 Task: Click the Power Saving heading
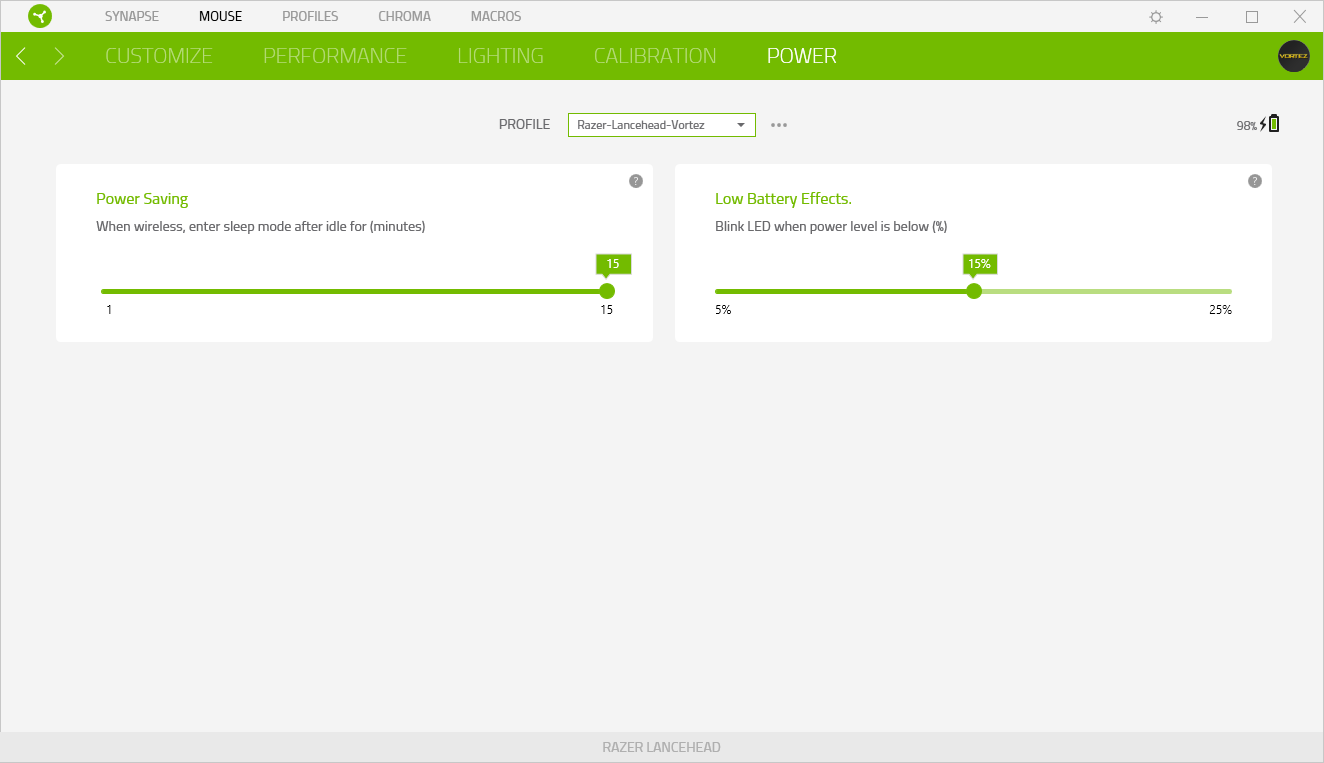pyautogui.click(x=142, y=199)
